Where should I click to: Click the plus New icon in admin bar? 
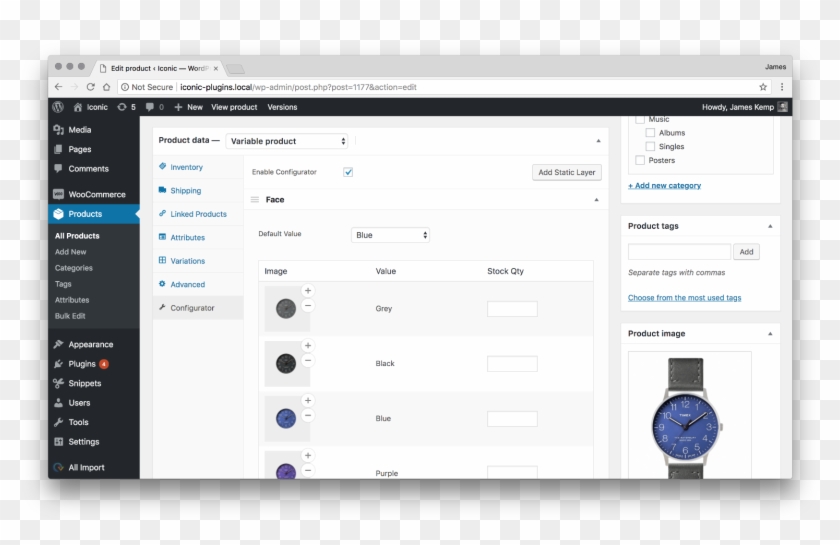178,107
